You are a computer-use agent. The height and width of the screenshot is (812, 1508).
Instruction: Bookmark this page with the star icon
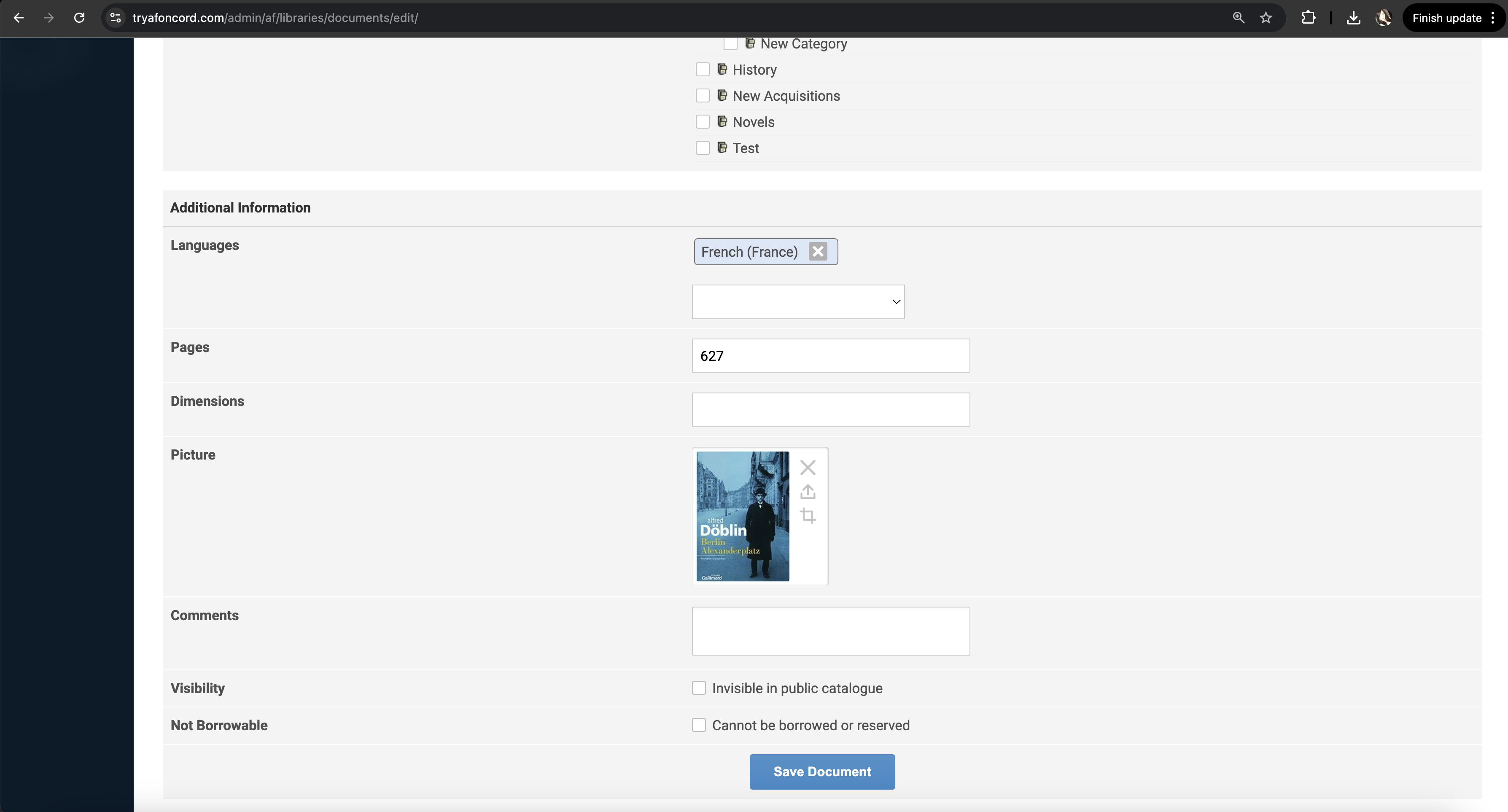(1266, 18)
